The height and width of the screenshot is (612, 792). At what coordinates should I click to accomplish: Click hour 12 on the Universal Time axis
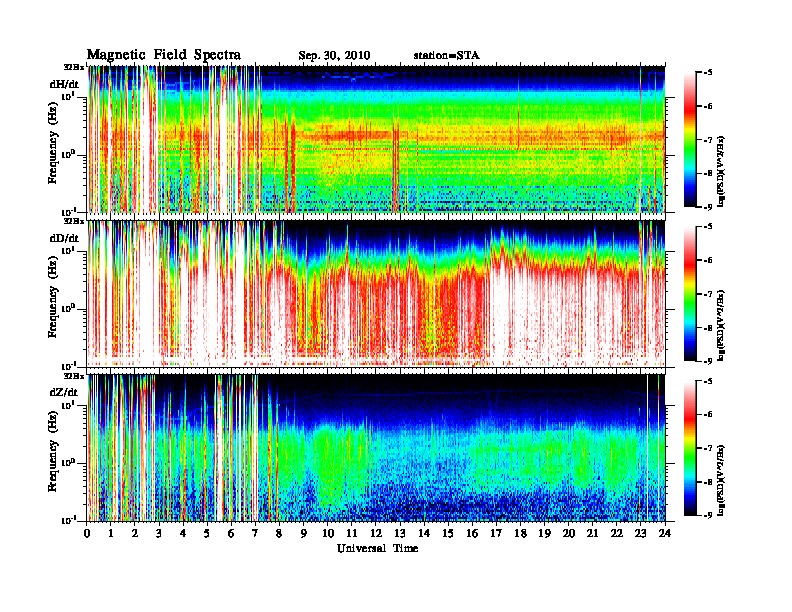(376, 534)
